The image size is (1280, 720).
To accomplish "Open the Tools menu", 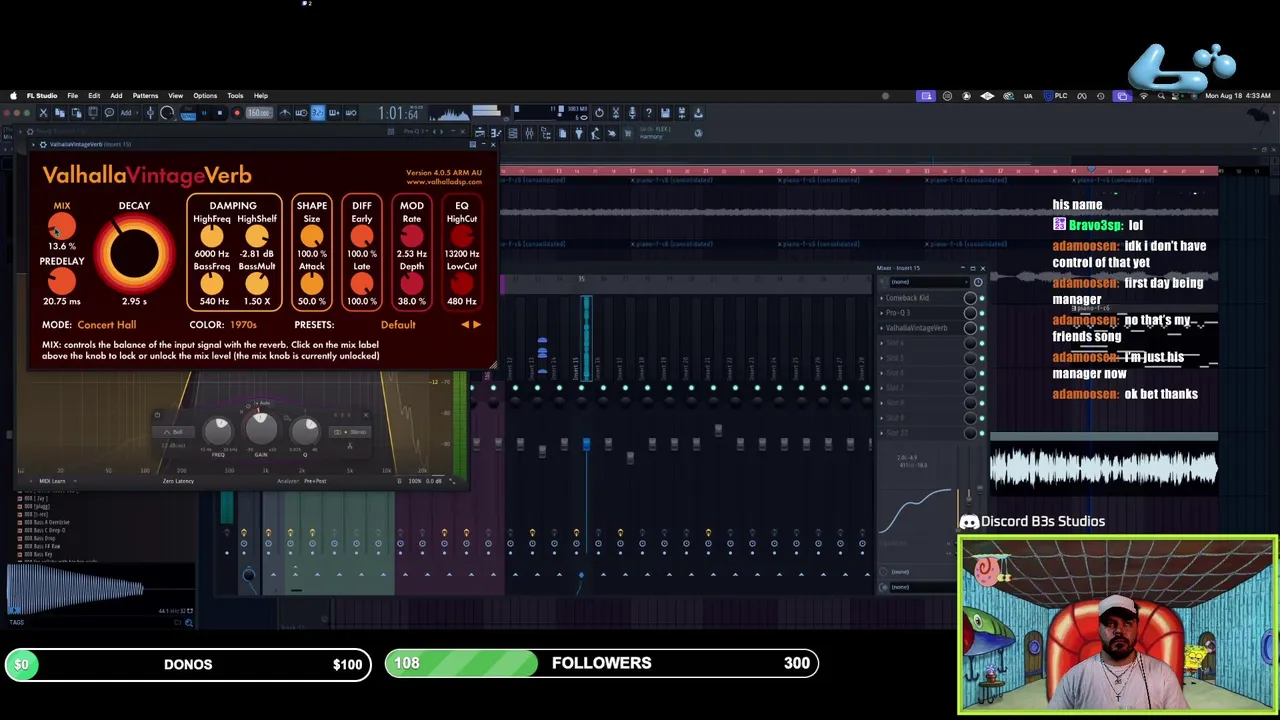I will click(x=235, y=96).
